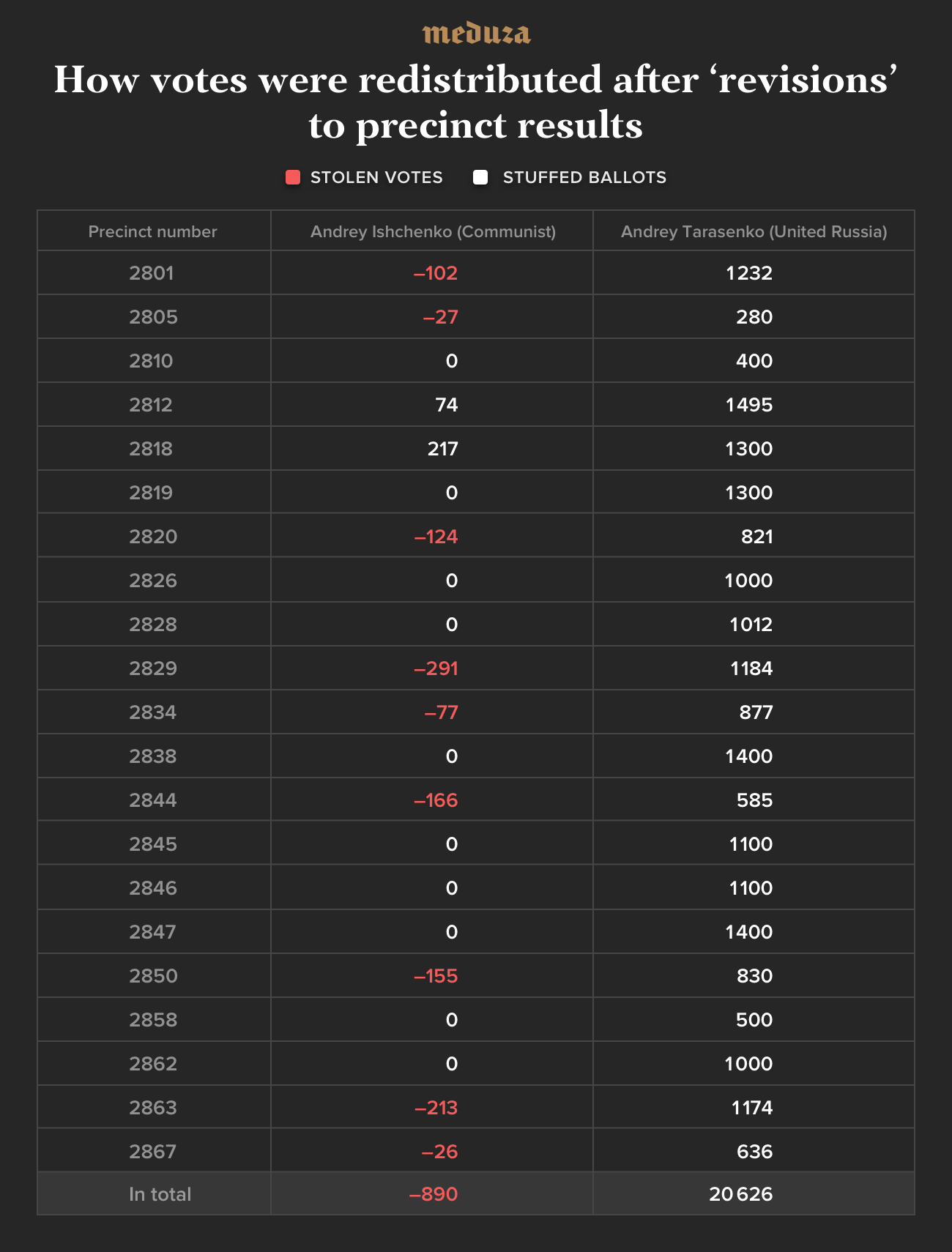
Task: Click the –291 value for precinct 2829
Action: click(436, 668)
